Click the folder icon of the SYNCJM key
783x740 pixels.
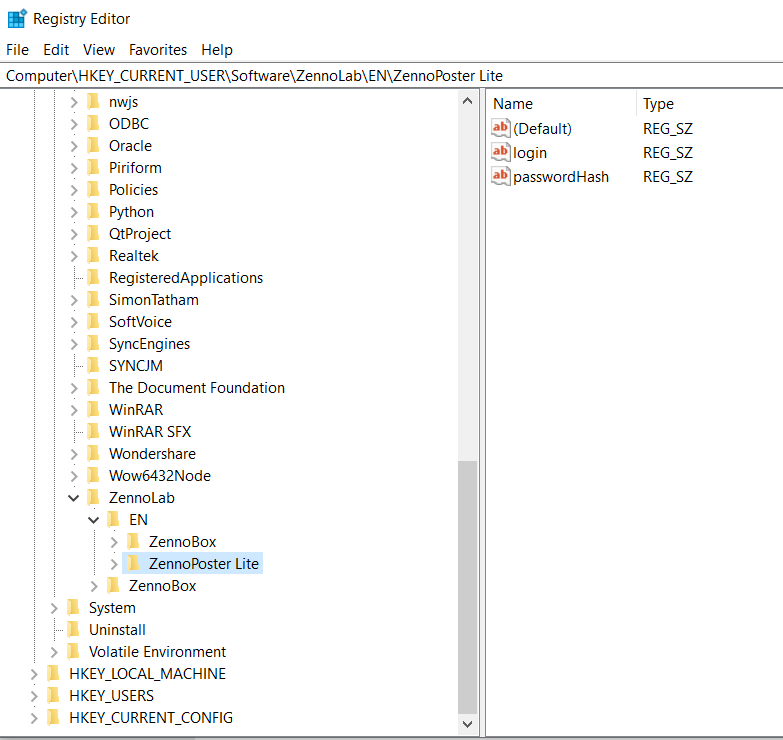tap(93, 365)
